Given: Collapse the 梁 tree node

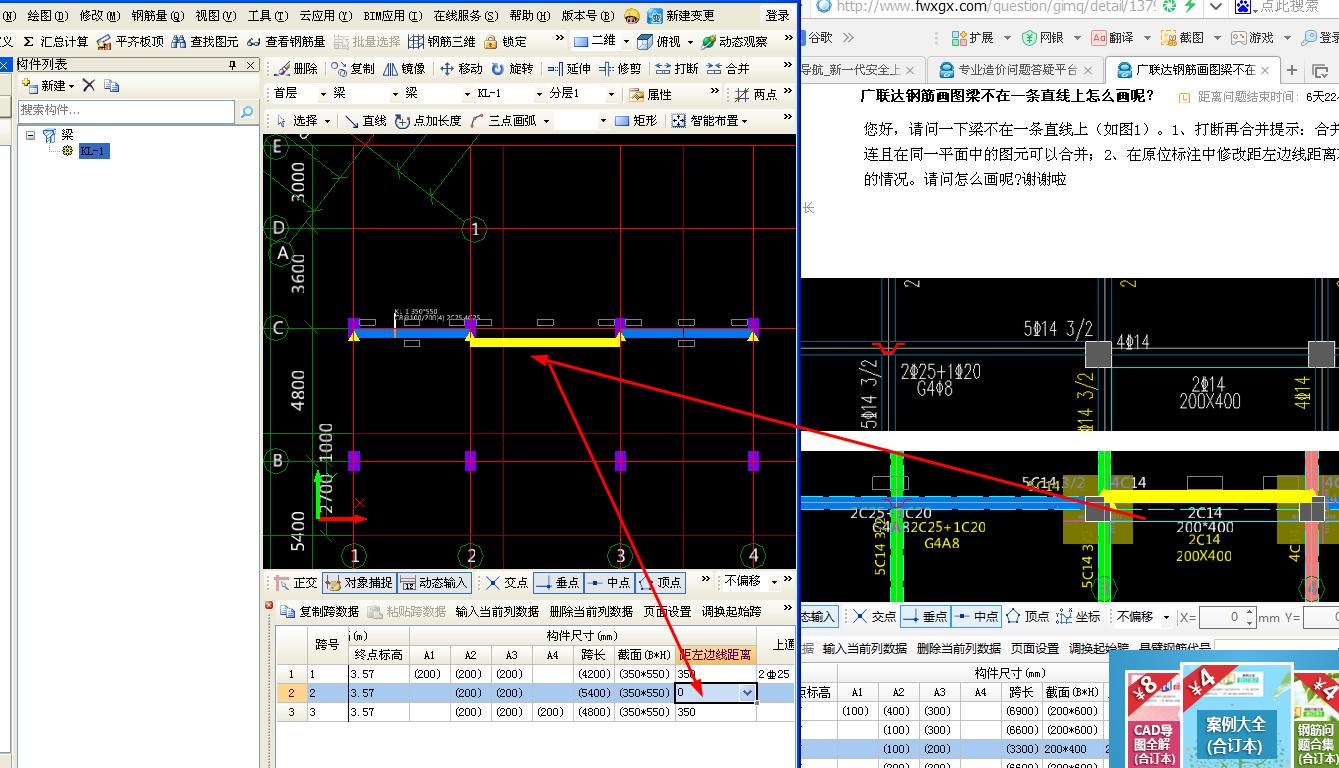Looking at the screenshot, I should pos(31,135).
